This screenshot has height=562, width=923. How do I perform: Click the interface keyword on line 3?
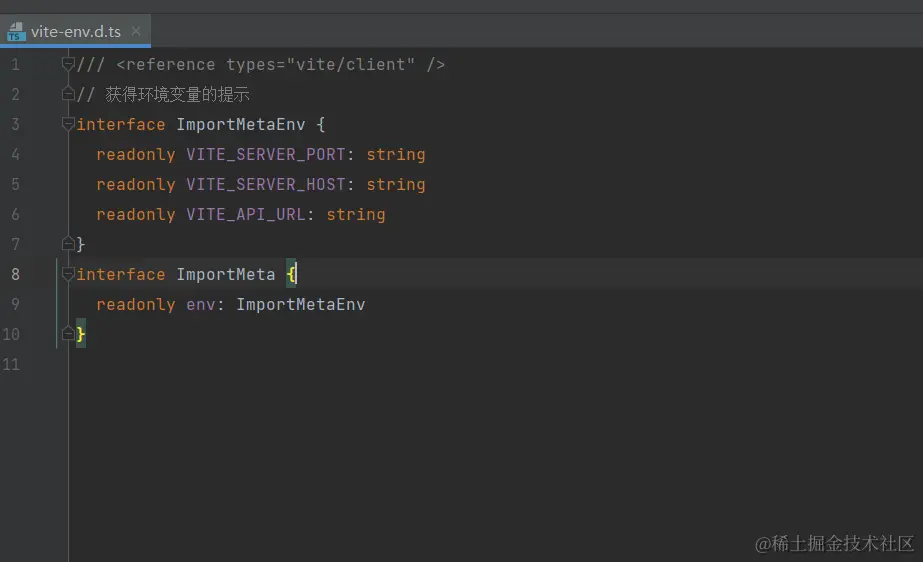(x=121, y=124)
